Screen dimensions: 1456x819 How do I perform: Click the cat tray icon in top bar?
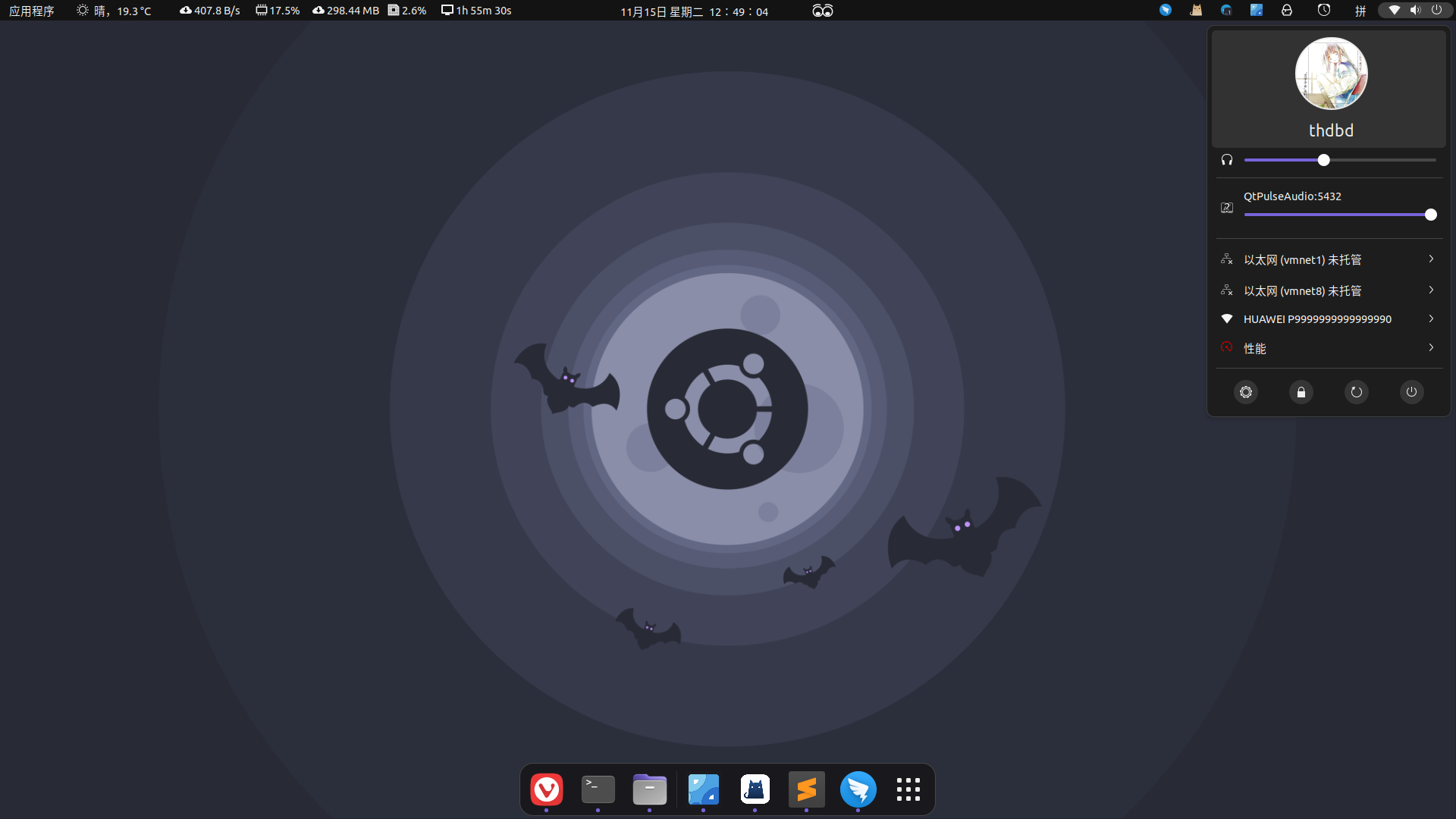click(1196, 11)
